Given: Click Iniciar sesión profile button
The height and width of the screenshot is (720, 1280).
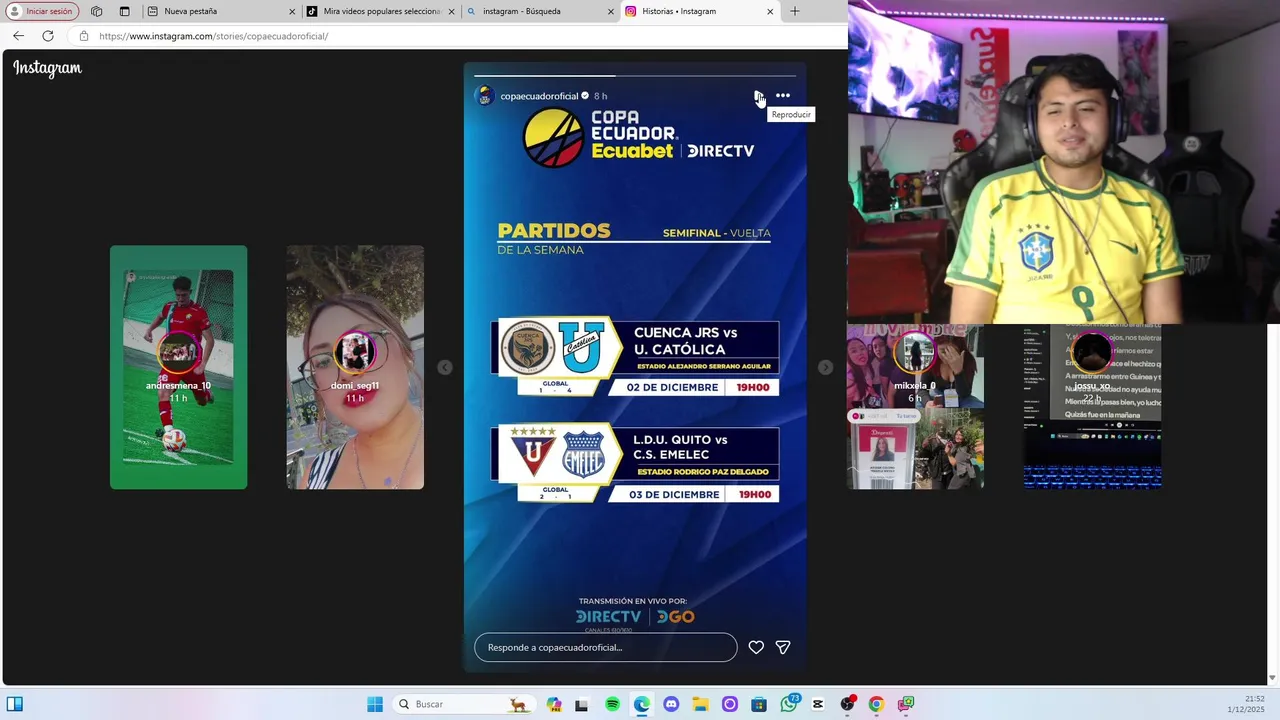Looking at the screenshot, I should point(41,11).
